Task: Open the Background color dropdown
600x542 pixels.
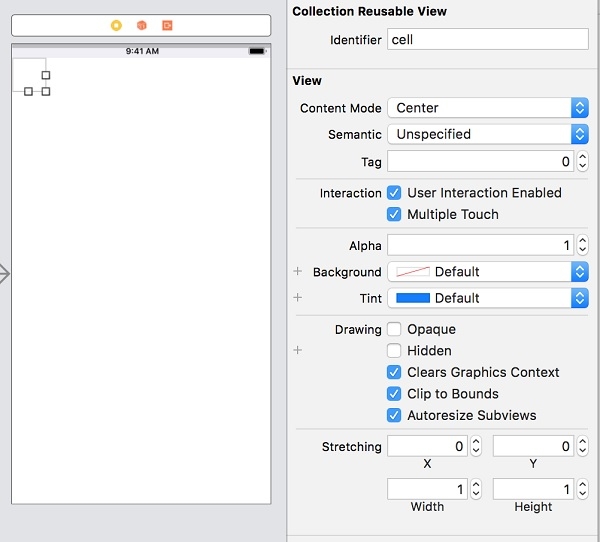Action: (487, 272)
